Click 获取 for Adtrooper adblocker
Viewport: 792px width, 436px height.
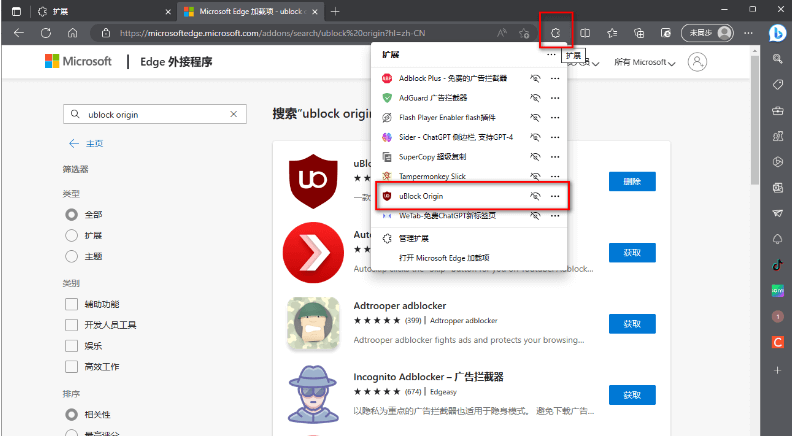coord(632,324)
